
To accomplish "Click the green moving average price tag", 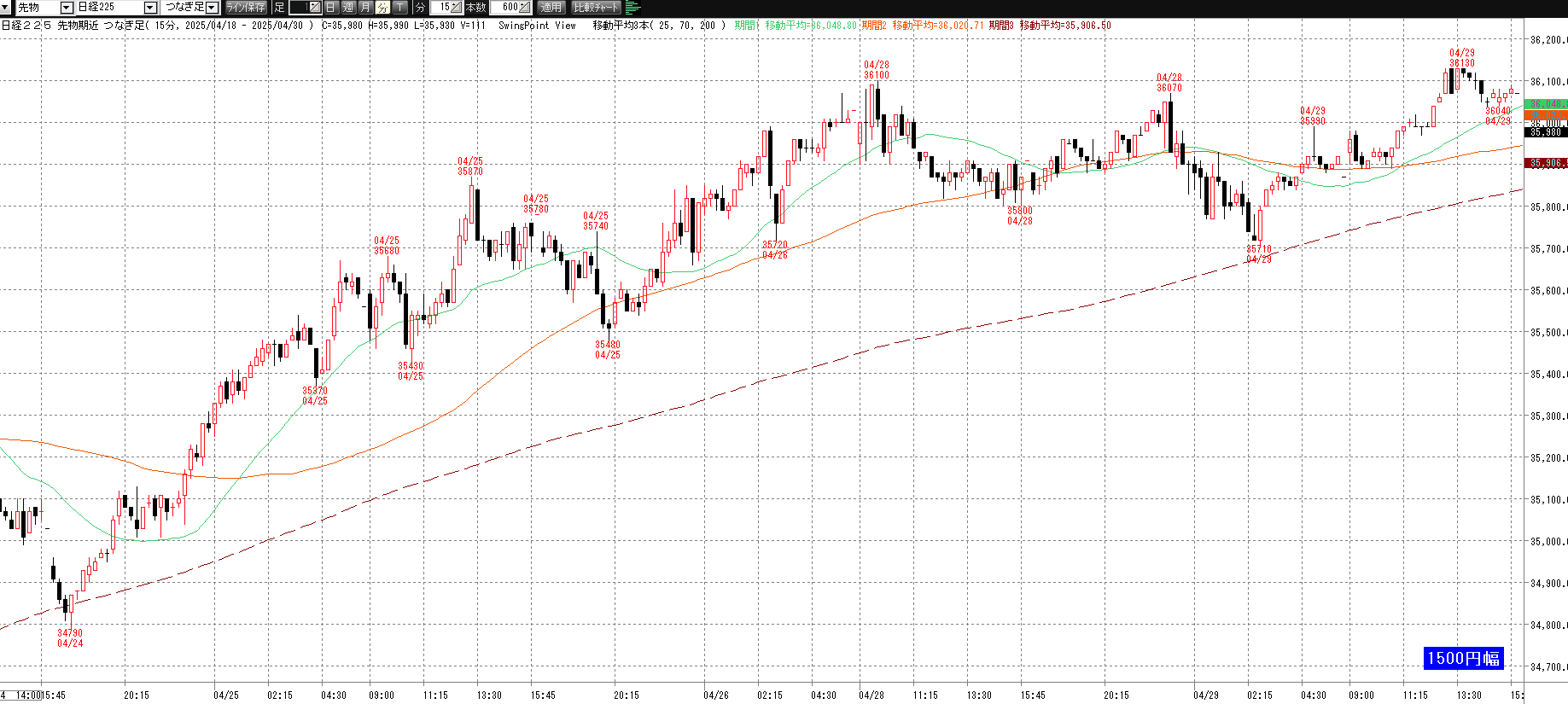I will point(1546,104).
